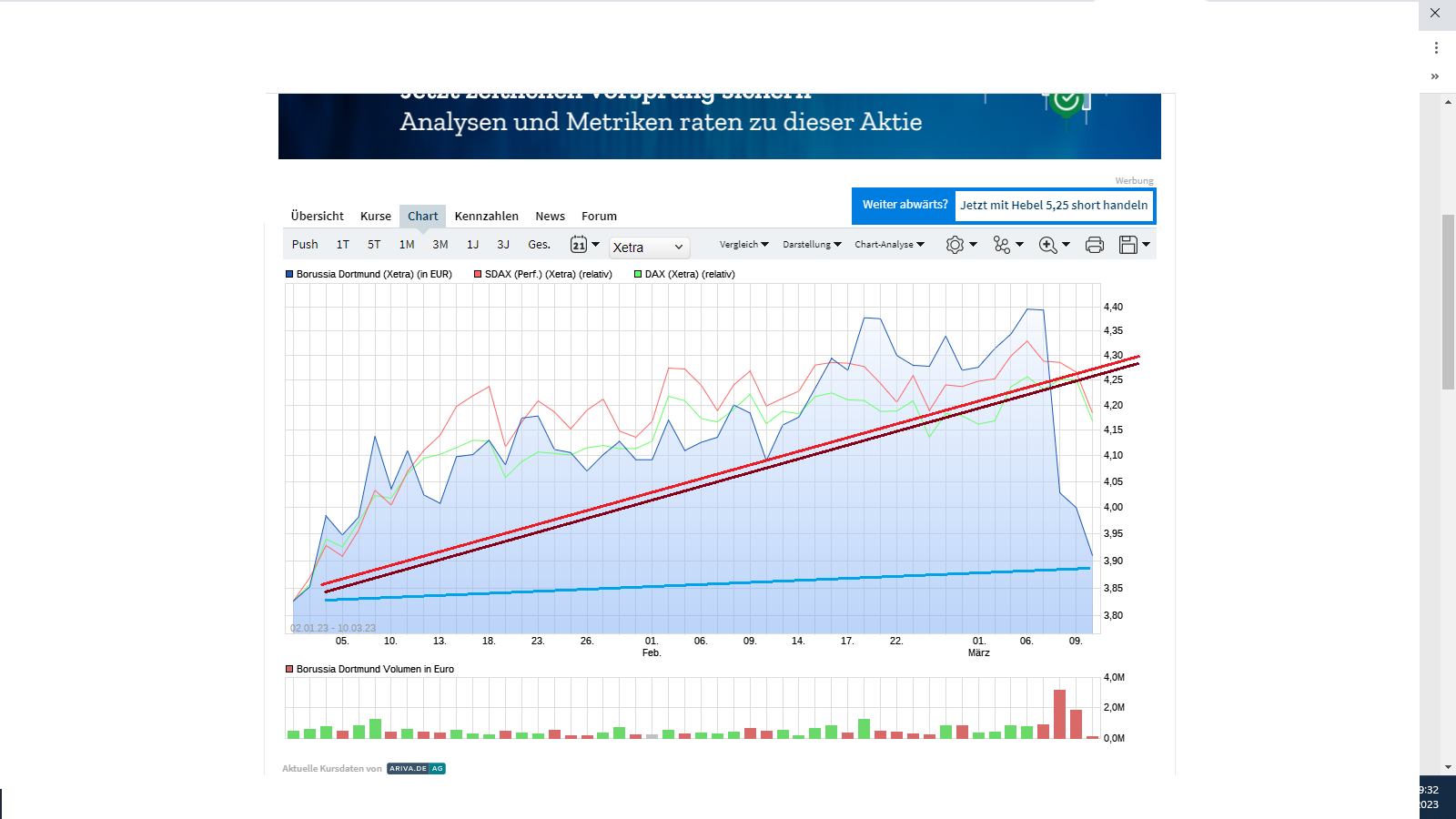This screenshot has height=819, width=1456.
Task: Click Jetzt mit Hebel 5,25 short handeln
Action: [x=1054, y=206]
